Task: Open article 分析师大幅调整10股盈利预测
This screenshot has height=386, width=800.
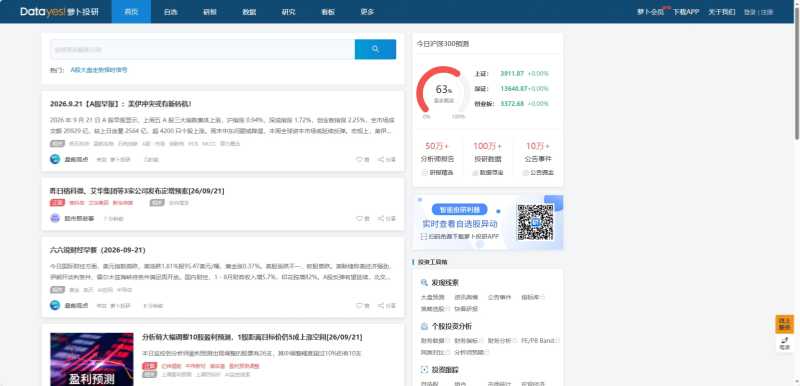Action: [252, 338]
